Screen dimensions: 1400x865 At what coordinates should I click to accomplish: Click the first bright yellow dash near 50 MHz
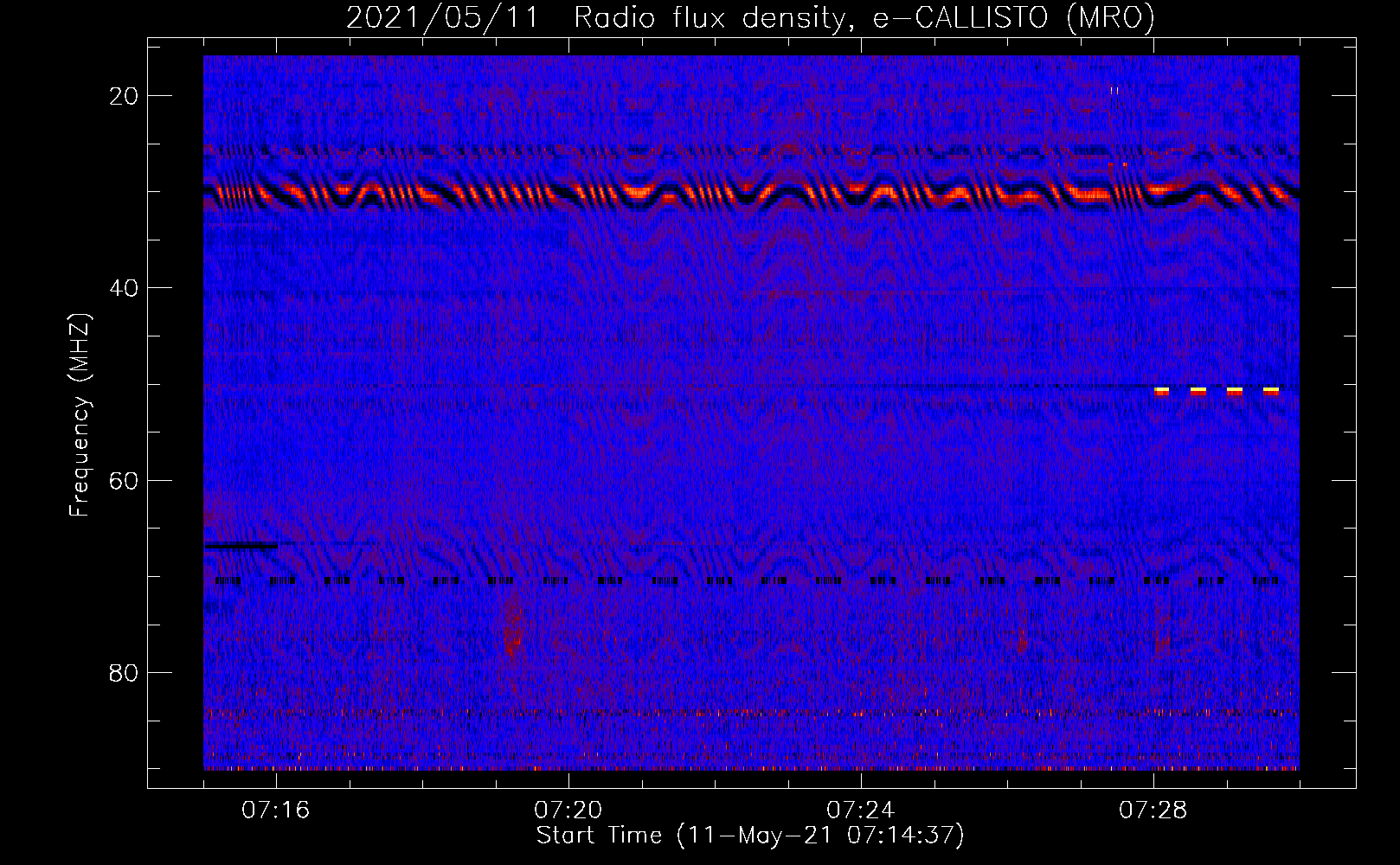pyautogui.click(x=1161, y=391)
